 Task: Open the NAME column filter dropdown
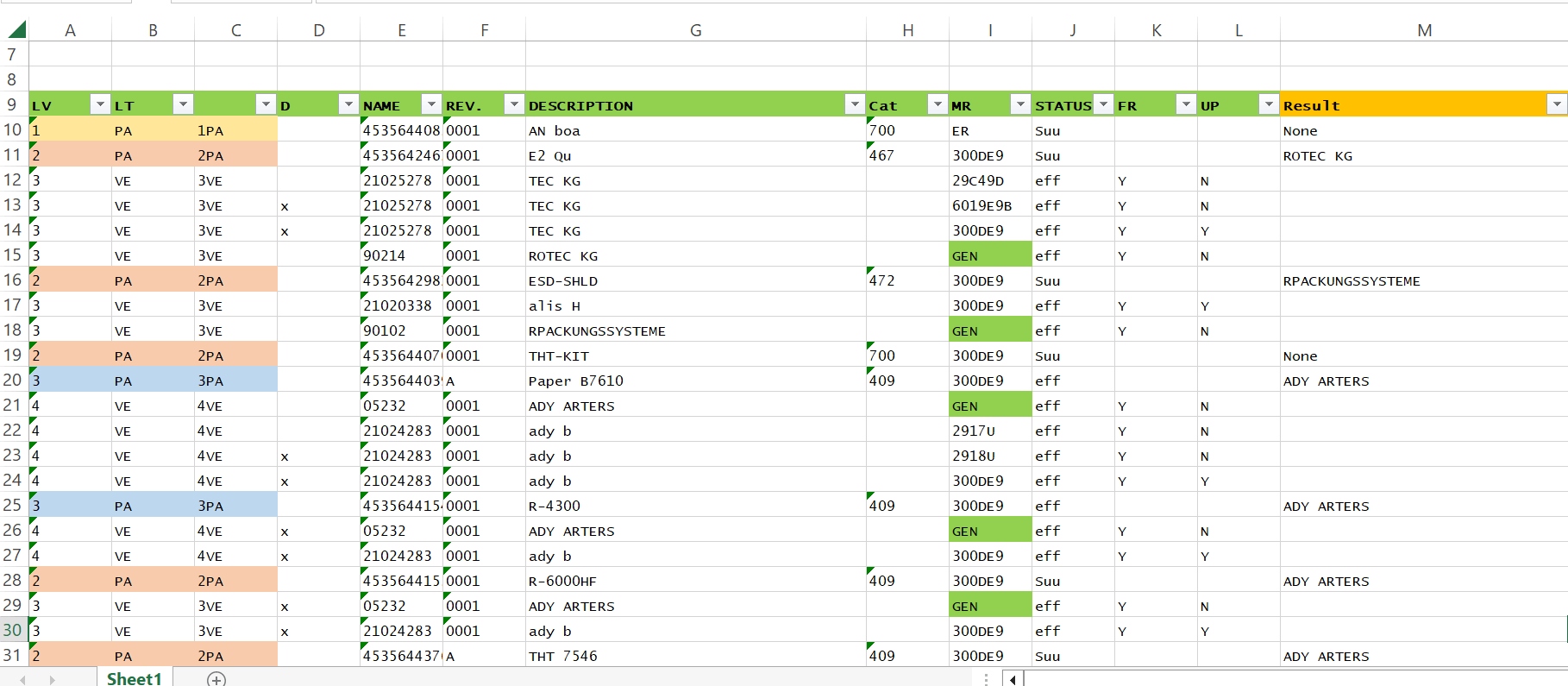pos(431,104)
